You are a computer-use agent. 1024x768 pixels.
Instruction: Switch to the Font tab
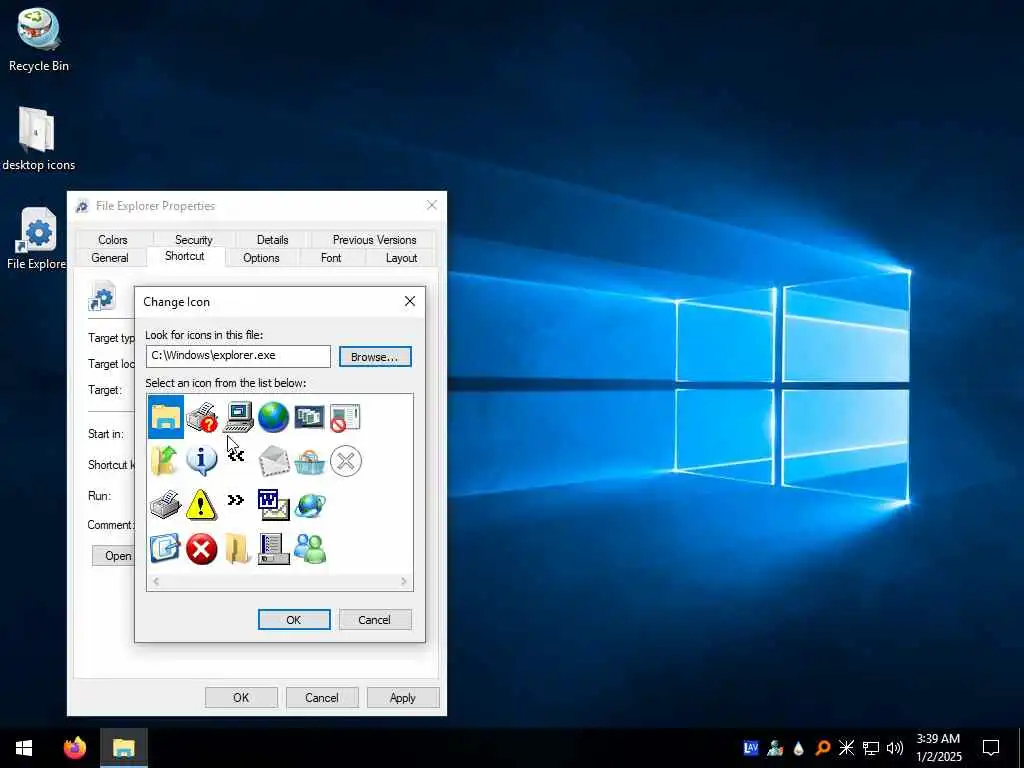(x=331, y=258)
